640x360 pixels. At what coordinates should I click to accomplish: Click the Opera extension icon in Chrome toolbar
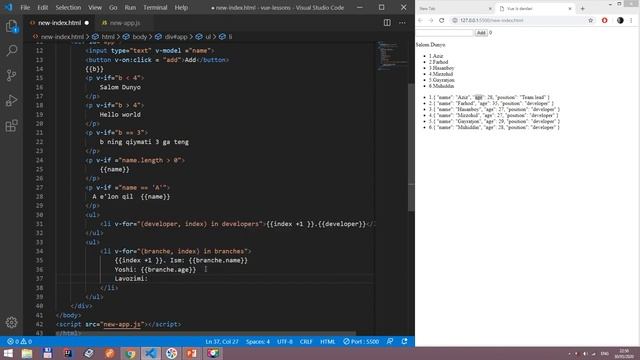[x=604, y=20]
